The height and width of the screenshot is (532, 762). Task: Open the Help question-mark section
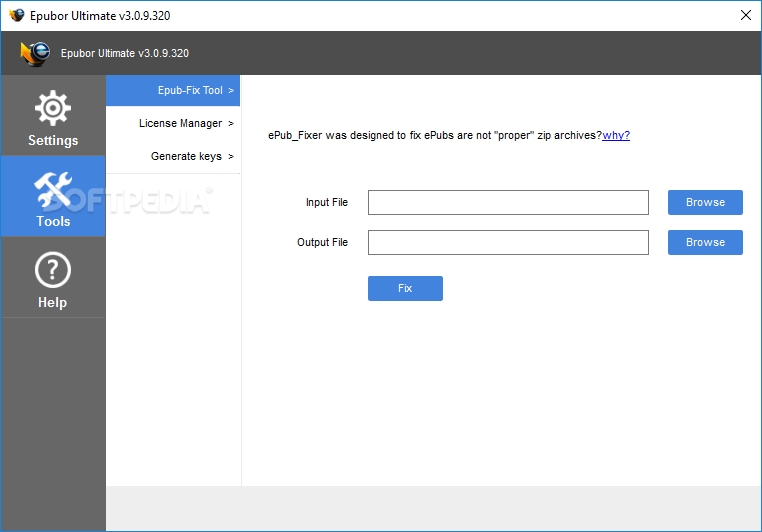click(53, 277)
